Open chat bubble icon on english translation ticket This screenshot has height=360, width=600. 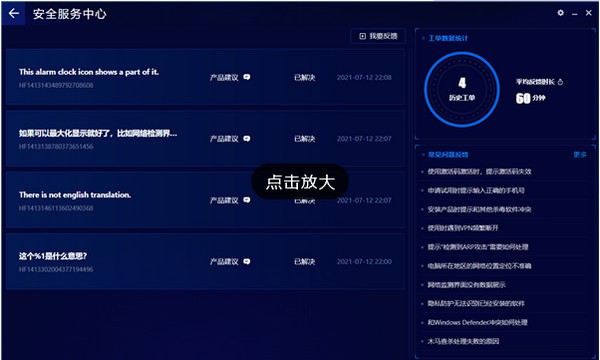(247, 200)
